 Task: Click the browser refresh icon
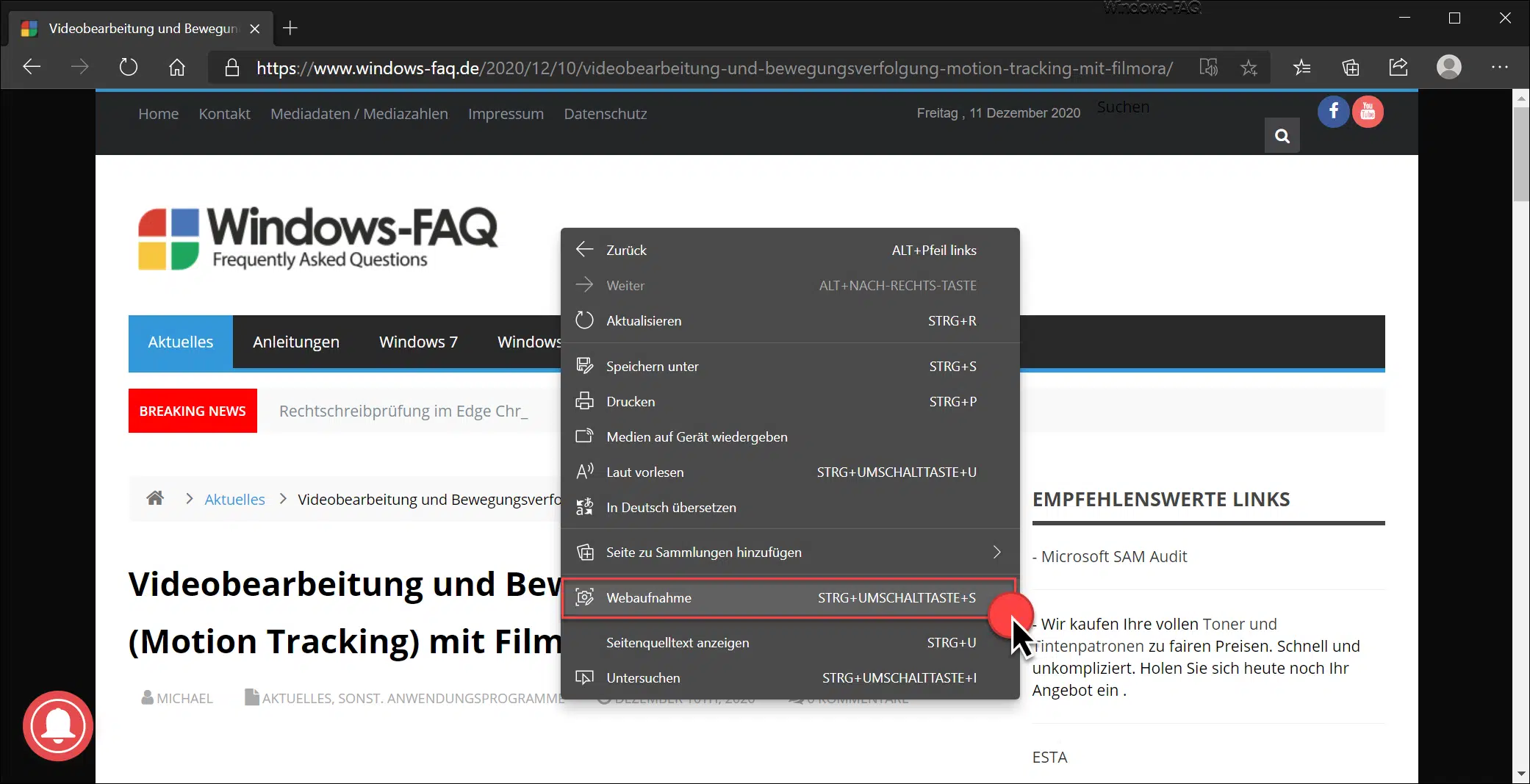coord(129,68)
